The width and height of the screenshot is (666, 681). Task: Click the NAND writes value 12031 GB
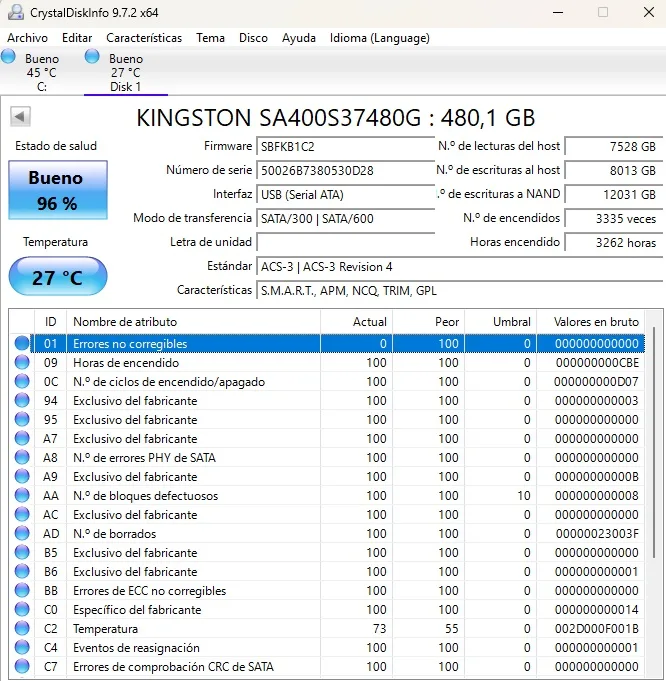[614, 195]
